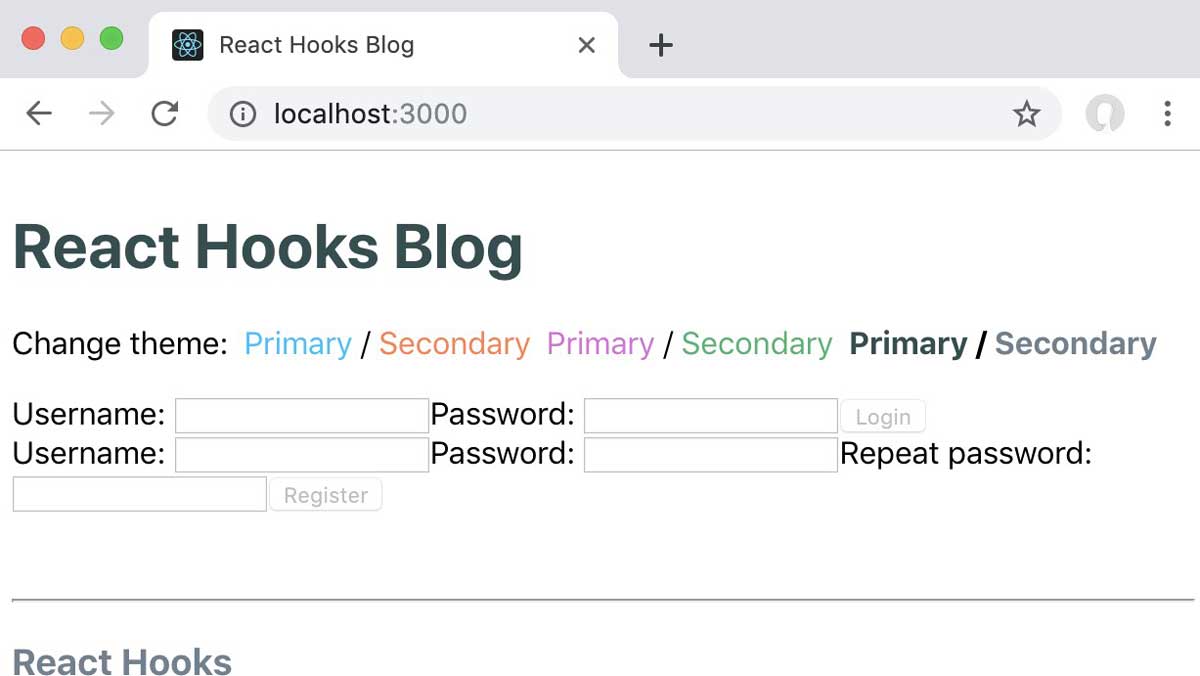This screenshot has height=676, width=1200.
Task: Choose the purple Primary theme
Action: pyautogui.click(x=600, y=344)
